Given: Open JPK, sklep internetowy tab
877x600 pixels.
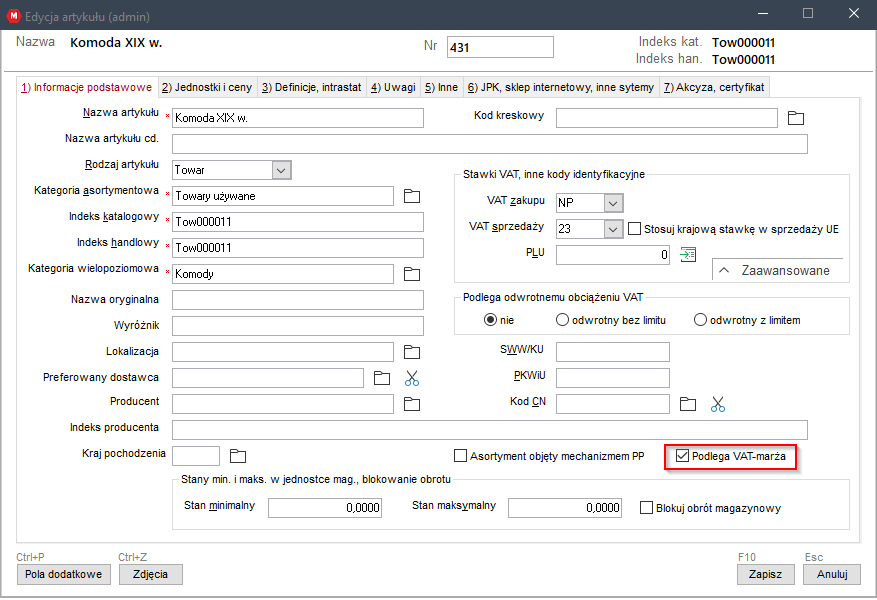Looking at the screenshot, I should [x=561, y=87].
